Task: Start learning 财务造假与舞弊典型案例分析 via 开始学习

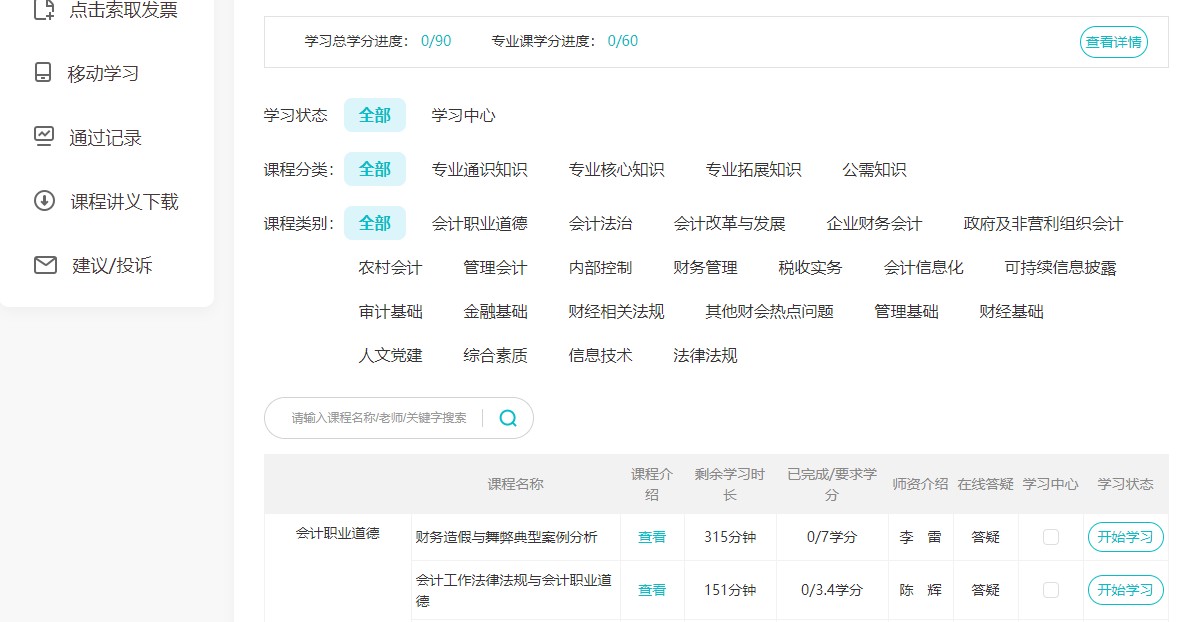Action: point(1125,537)
